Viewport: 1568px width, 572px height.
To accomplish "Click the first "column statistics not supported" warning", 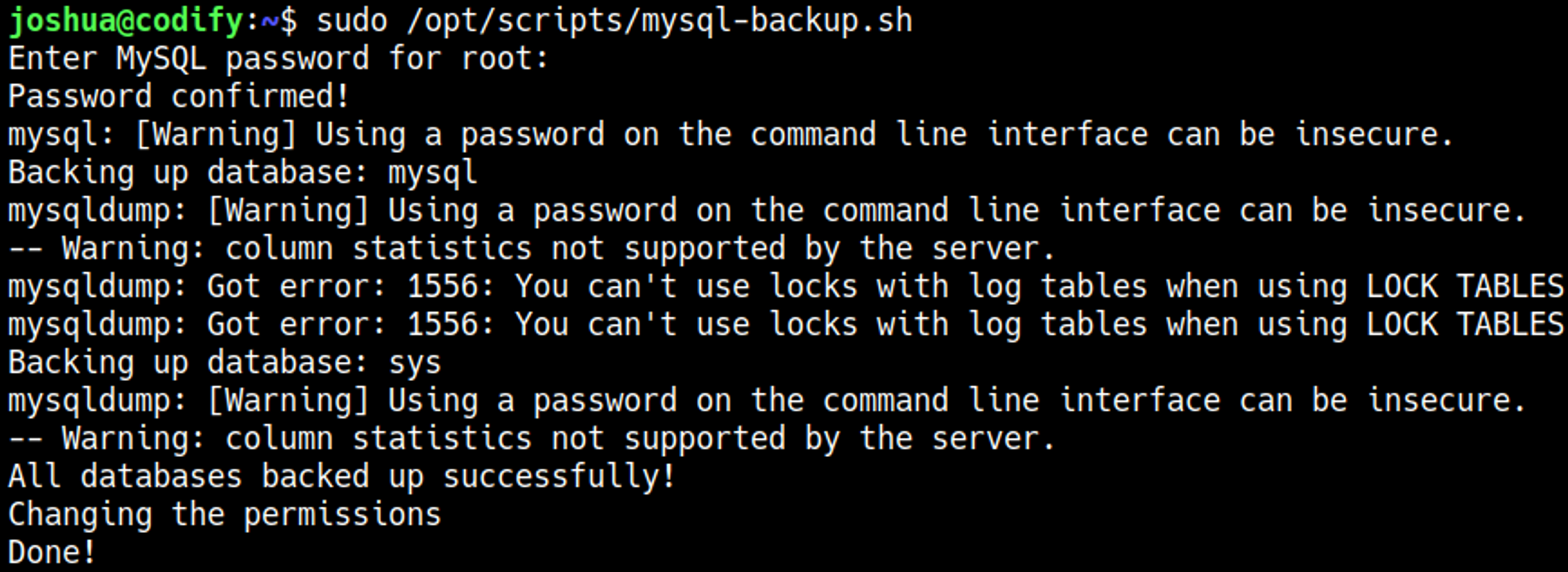I will pyautogui.click(x=532, y=249).
